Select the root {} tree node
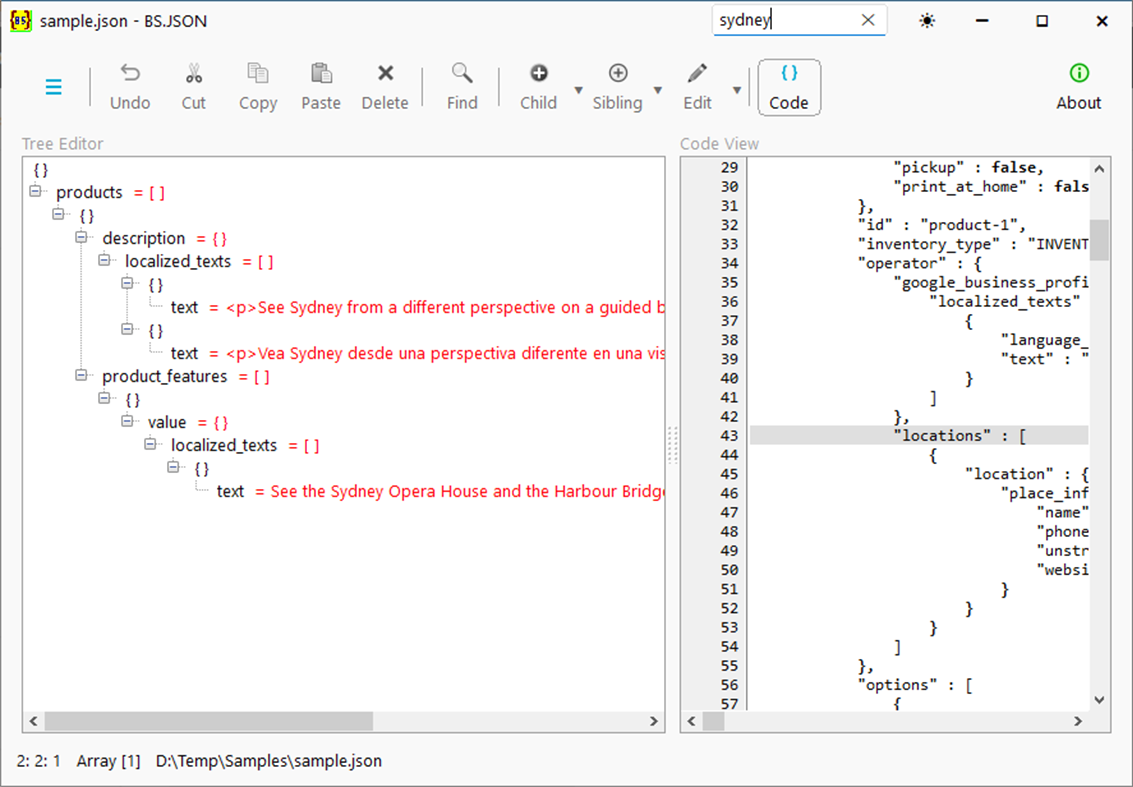 [41, 170]
